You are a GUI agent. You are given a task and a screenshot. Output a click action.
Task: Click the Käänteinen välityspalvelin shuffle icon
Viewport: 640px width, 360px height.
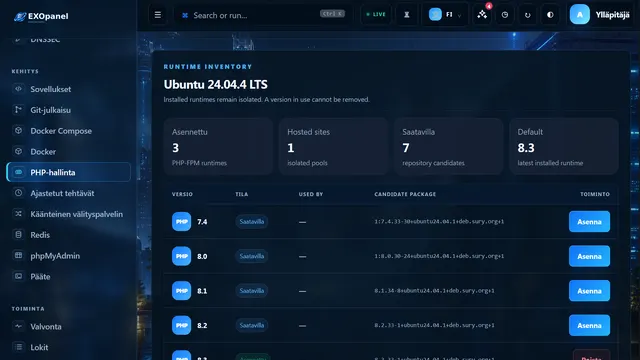click(x=18, y=213)
